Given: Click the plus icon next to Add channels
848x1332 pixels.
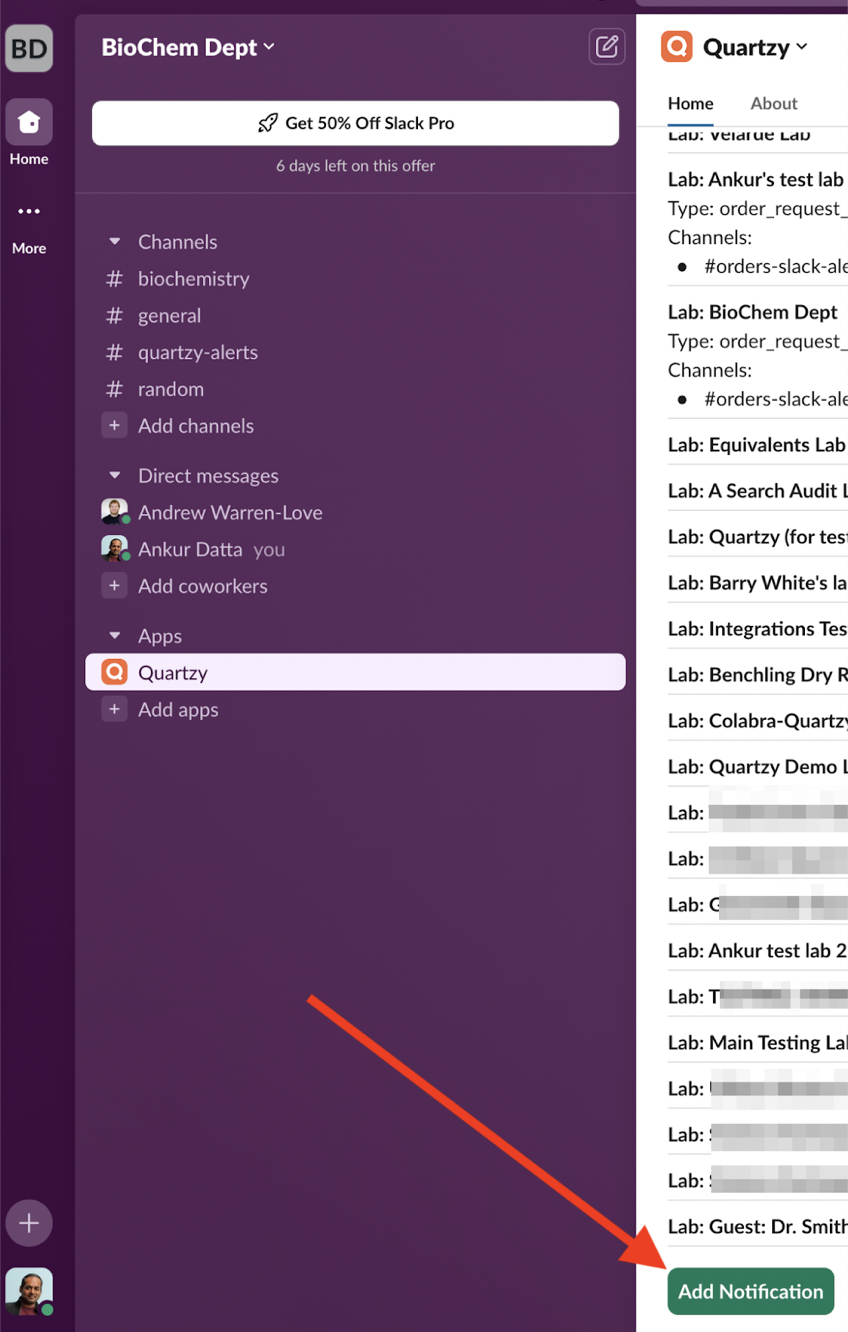Looking at the screenshot, I should (x=115, y=426).
